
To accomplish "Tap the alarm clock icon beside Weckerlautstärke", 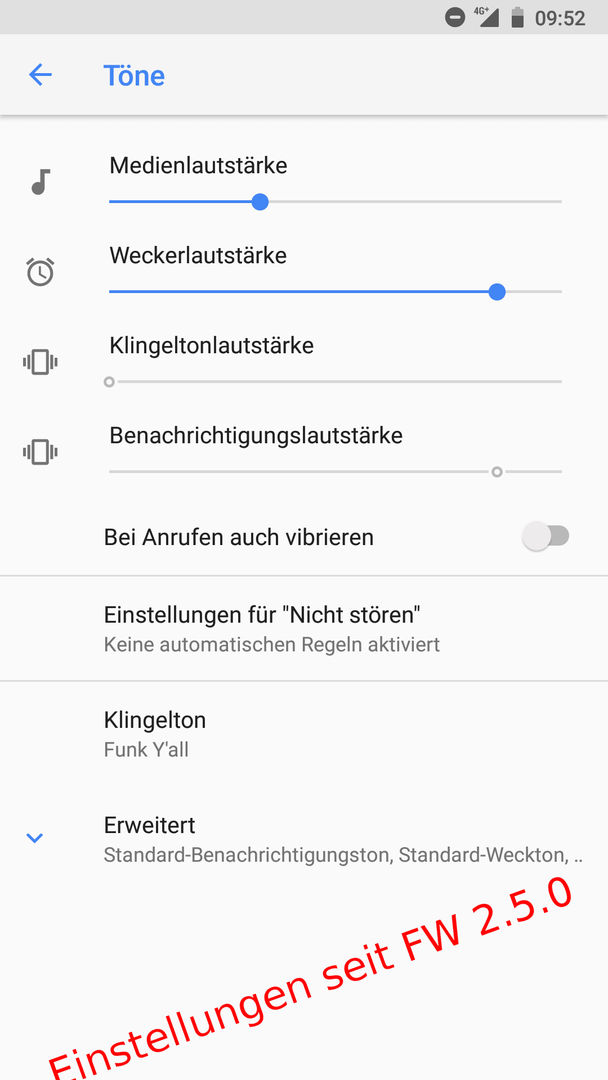I will click(40, 271).
